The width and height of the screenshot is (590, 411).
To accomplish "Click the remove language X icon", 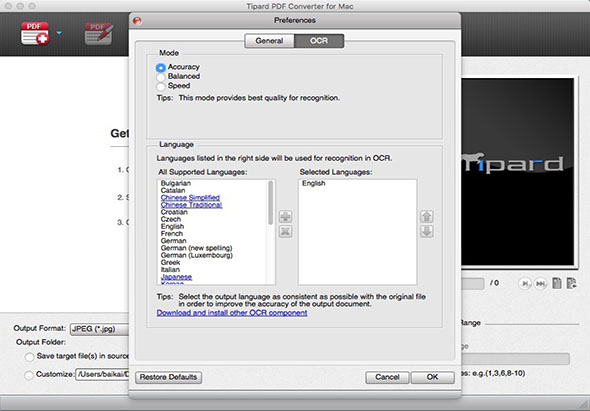I will (x=286, y=231).
